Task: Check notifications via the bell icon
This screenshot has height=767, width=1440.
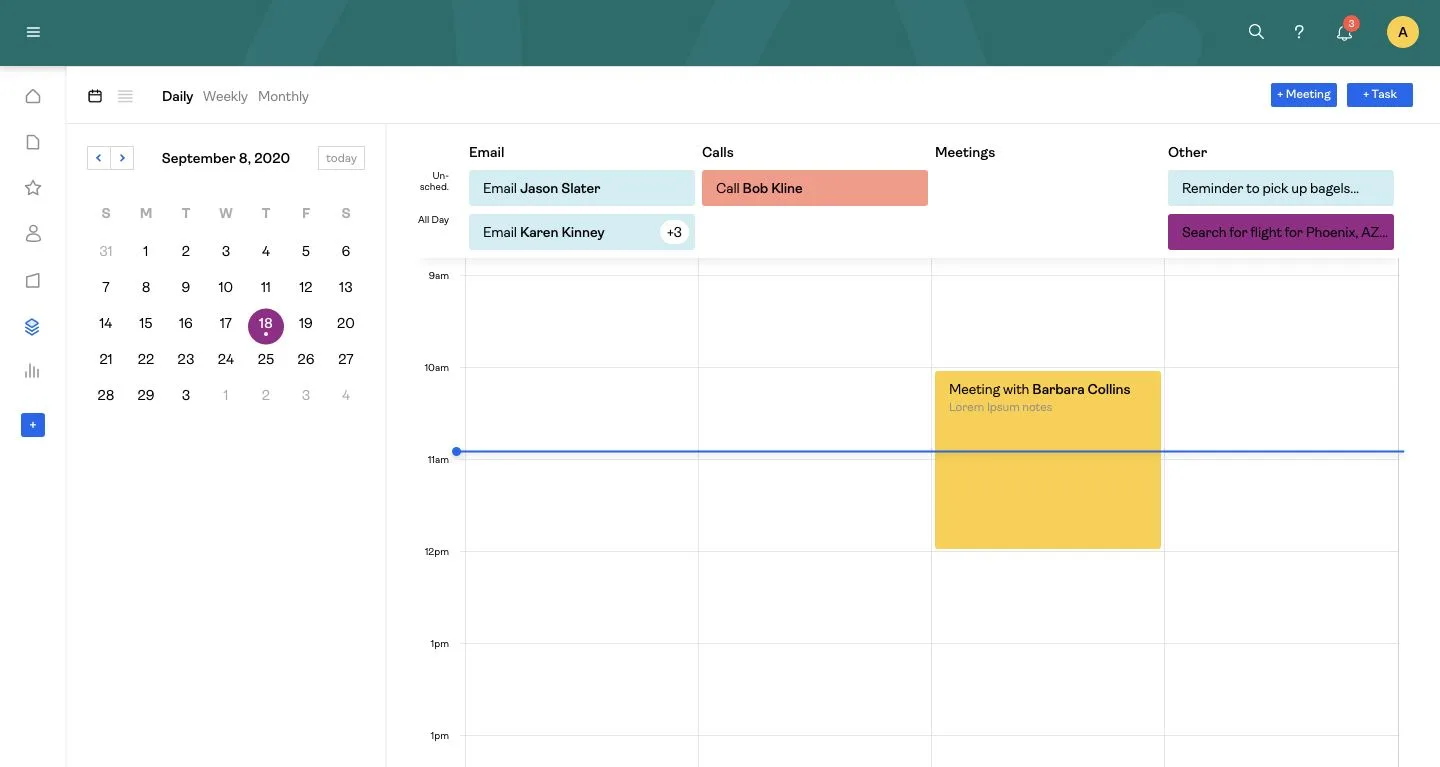Action: pyautogui.click(x=1343, y=33)
